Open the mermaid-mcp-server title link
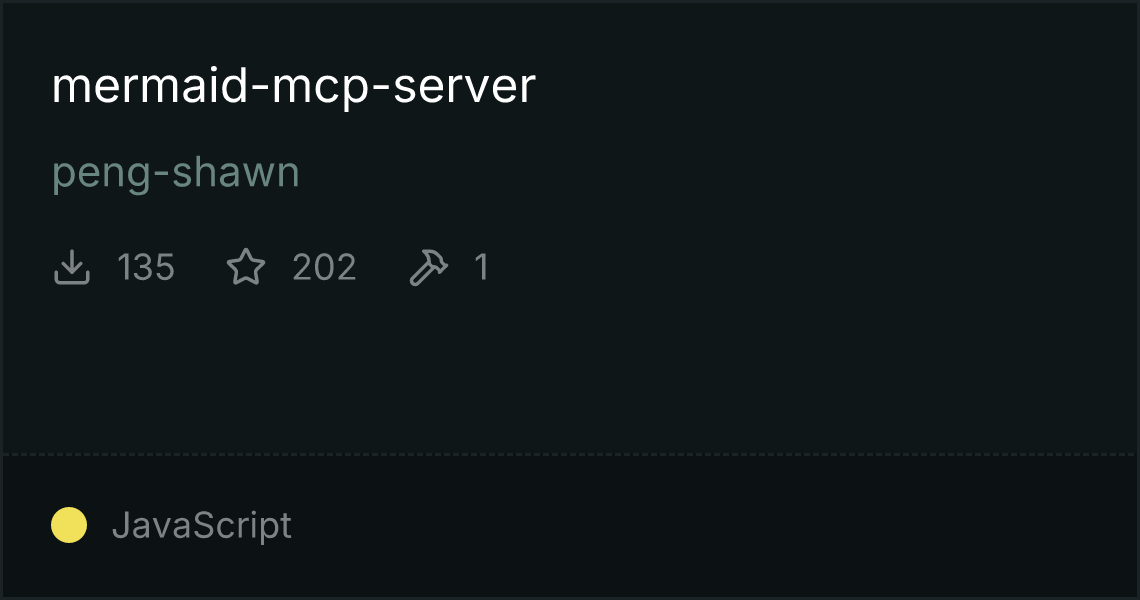This screenshot has width=1140, height=600. (294, 87)
